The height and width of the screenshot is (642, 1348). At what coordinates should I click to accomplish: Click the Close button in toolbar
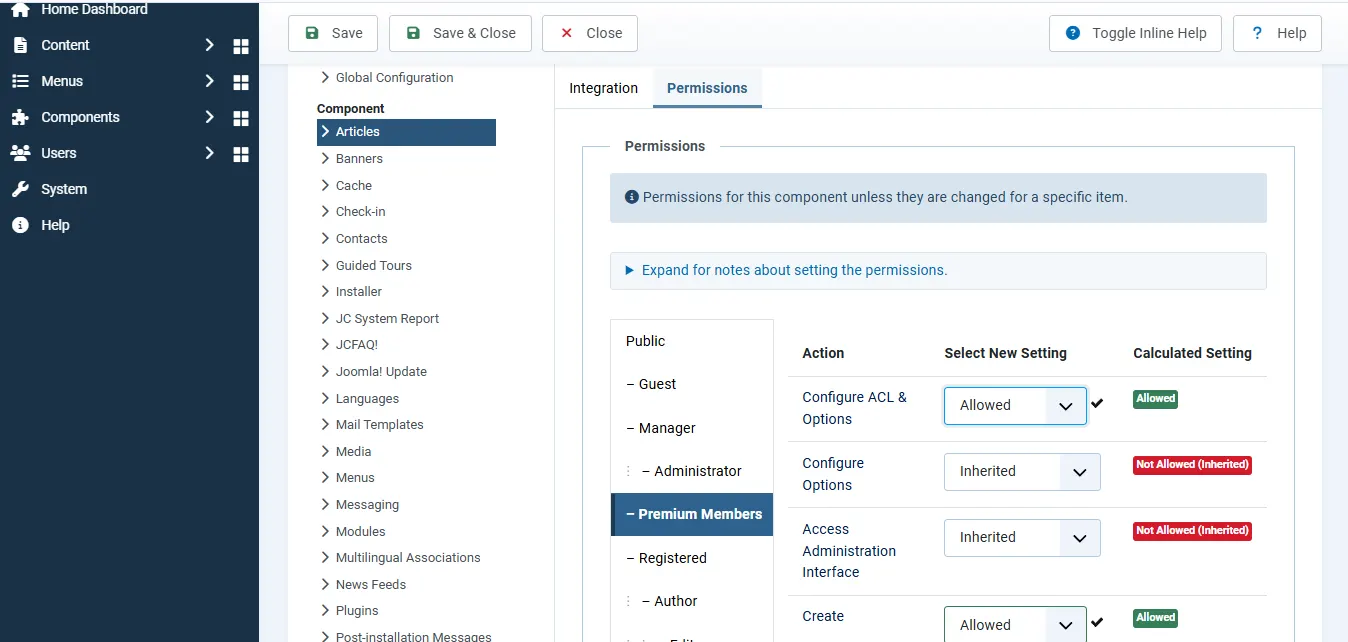point(590,33)
